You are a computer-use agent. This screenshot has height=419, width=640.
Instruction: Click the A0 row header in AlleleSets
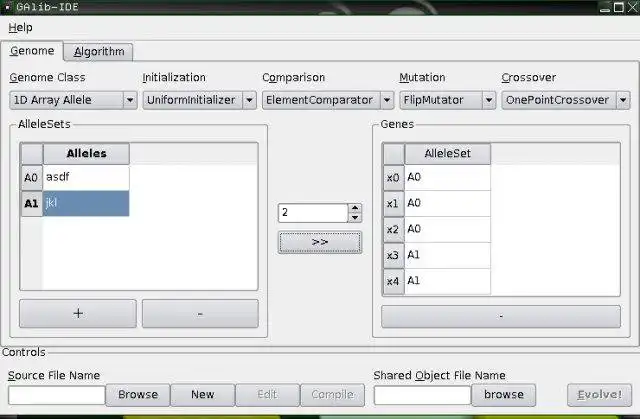click(31, 178)
